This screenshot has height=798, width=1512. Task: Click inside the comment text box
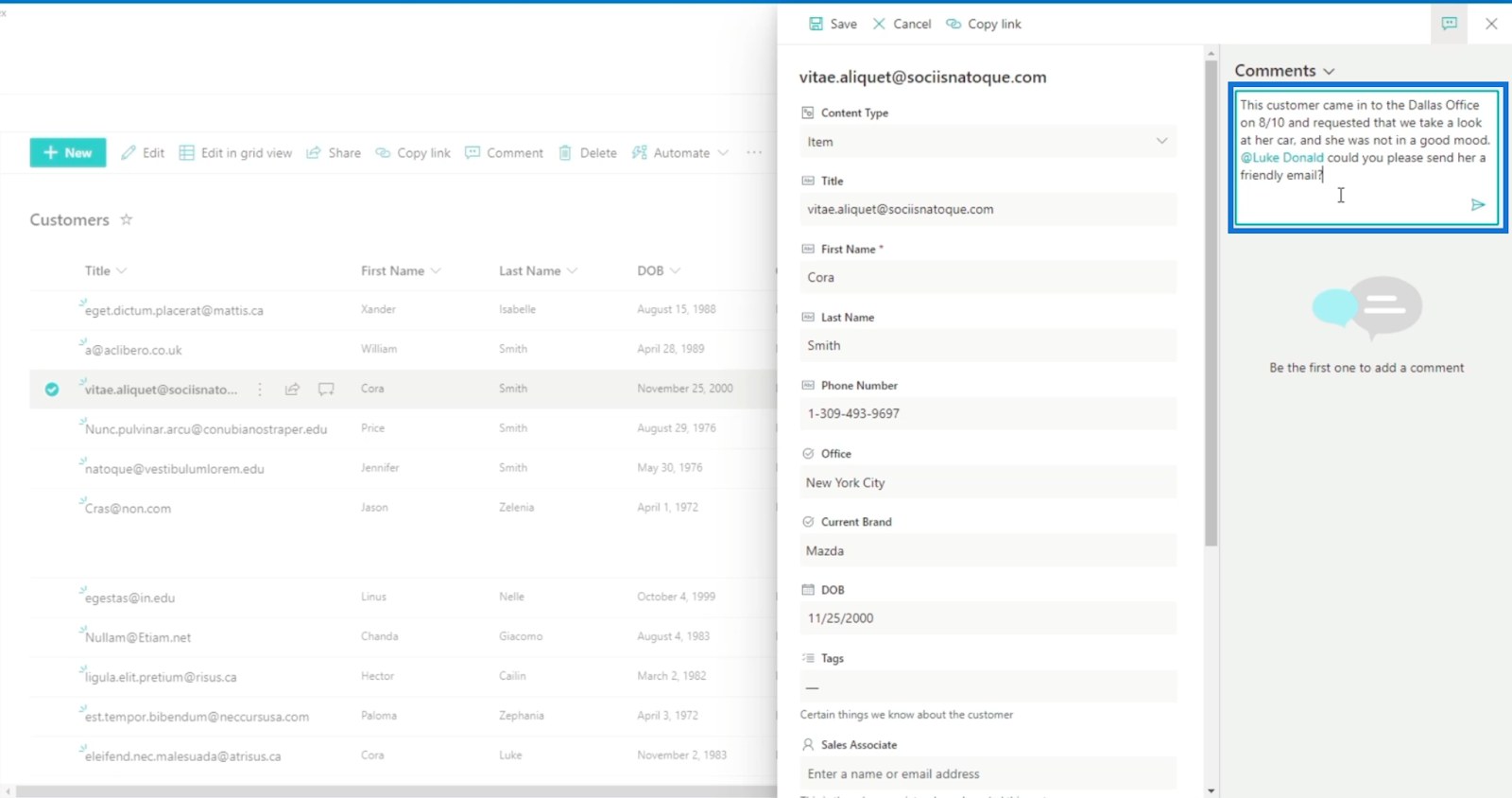pyautogui.click(x=1366, y=157)
